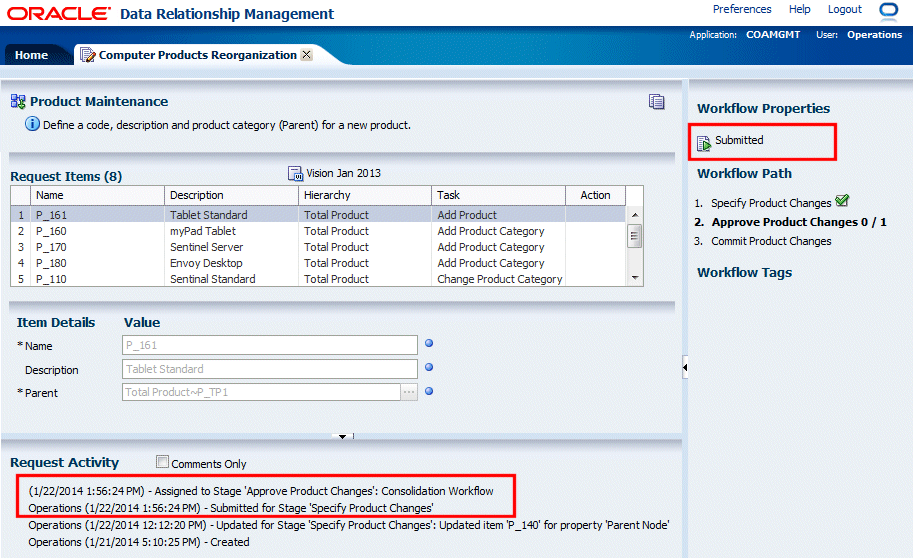Collapse the Workflow Properties side panel
Viewport: 913px width, 558px height.
coord(685,367)
